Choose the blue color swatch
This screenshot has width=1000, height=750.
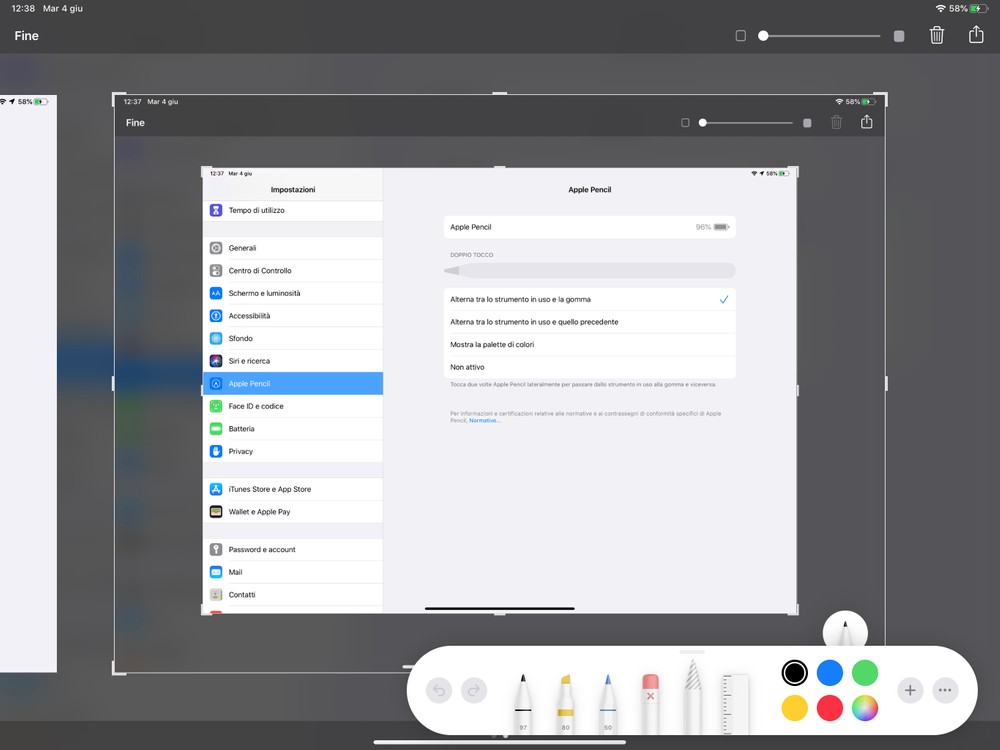point(830,673)
